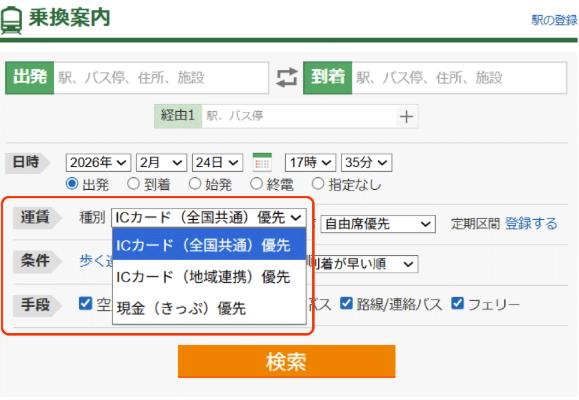Click the 登録する link for 定期区間
Screen dimensions: 579x400
pyautogui.click(x=531, y=223)
